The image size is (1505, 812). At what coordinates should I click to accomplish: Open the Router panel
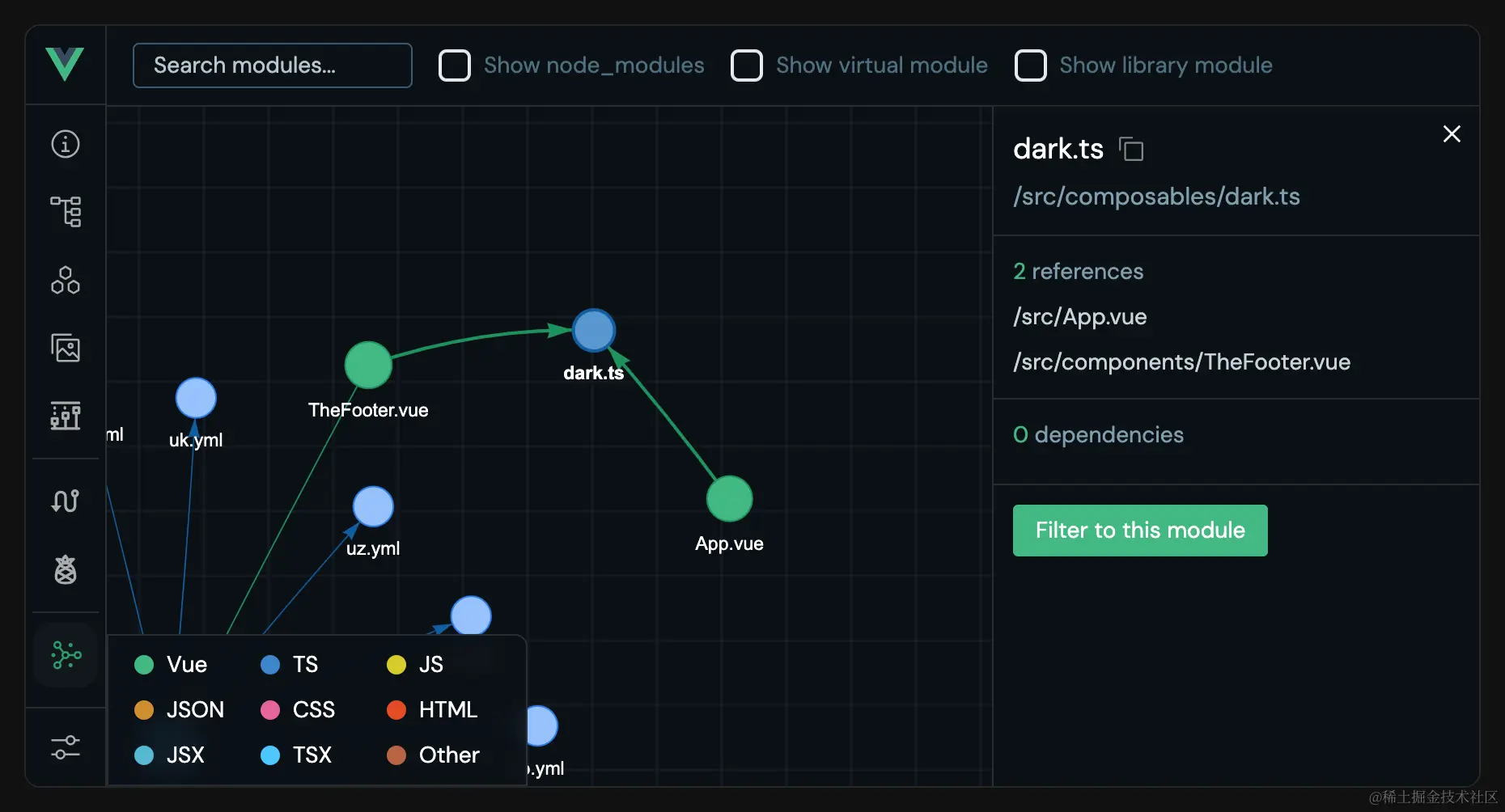[x=65, y=501]
